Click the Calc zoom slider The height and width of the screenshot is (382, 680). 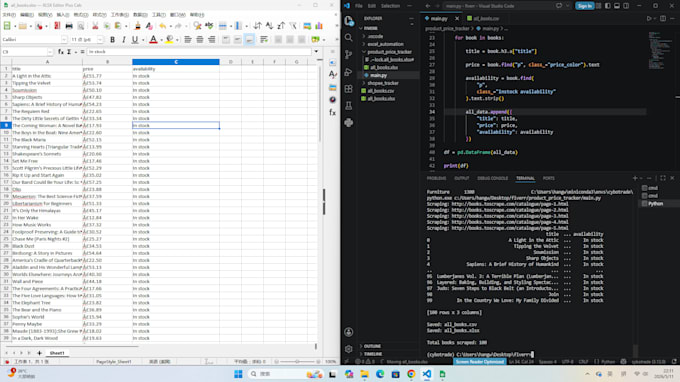(298, 362)
